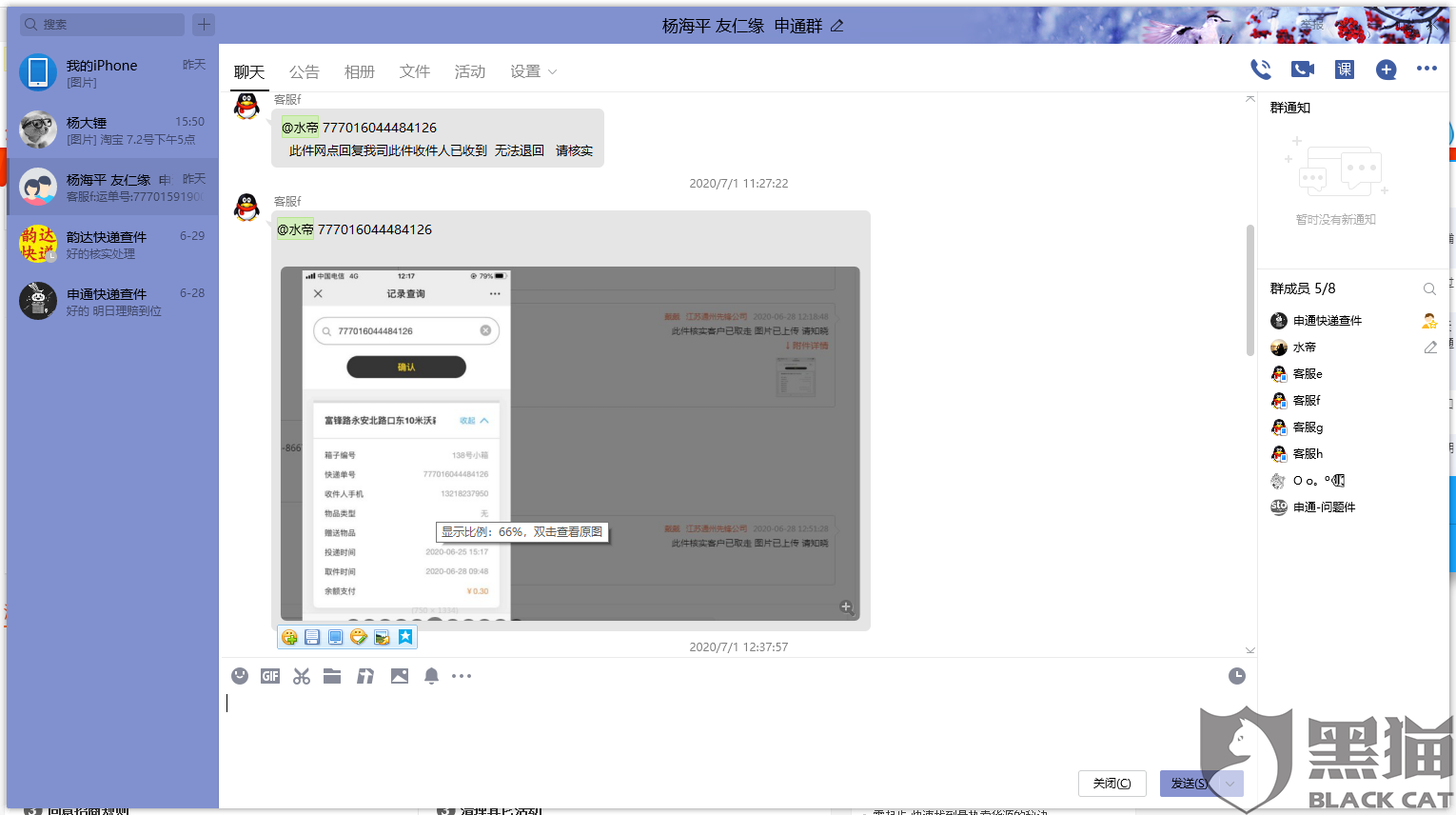Start a voice call
Viewport: 1456px width, 815px height.
point(1260,69)
